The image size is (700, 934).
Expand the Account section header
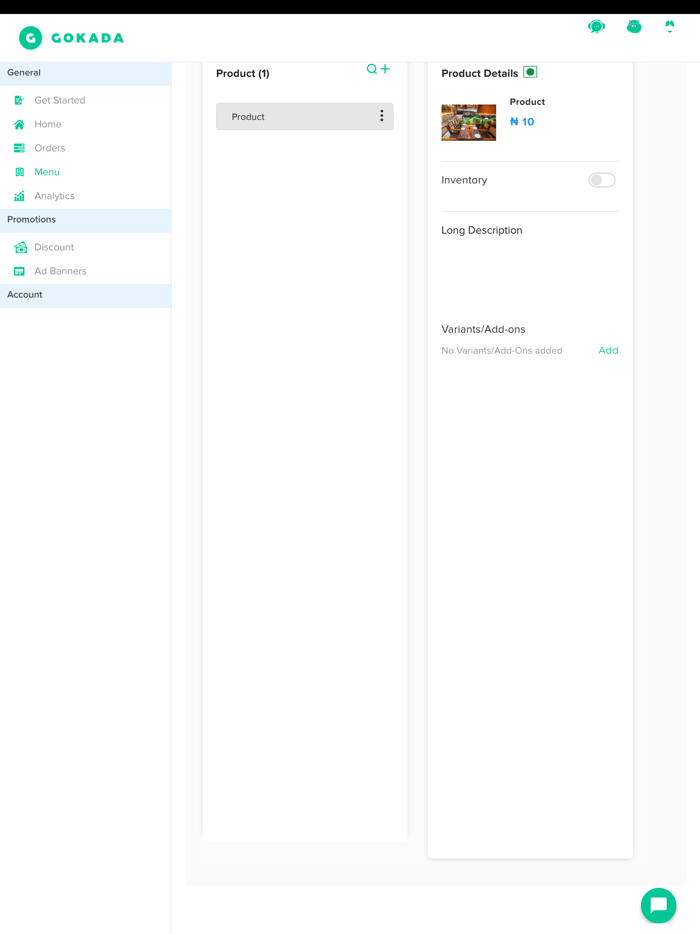86,295
